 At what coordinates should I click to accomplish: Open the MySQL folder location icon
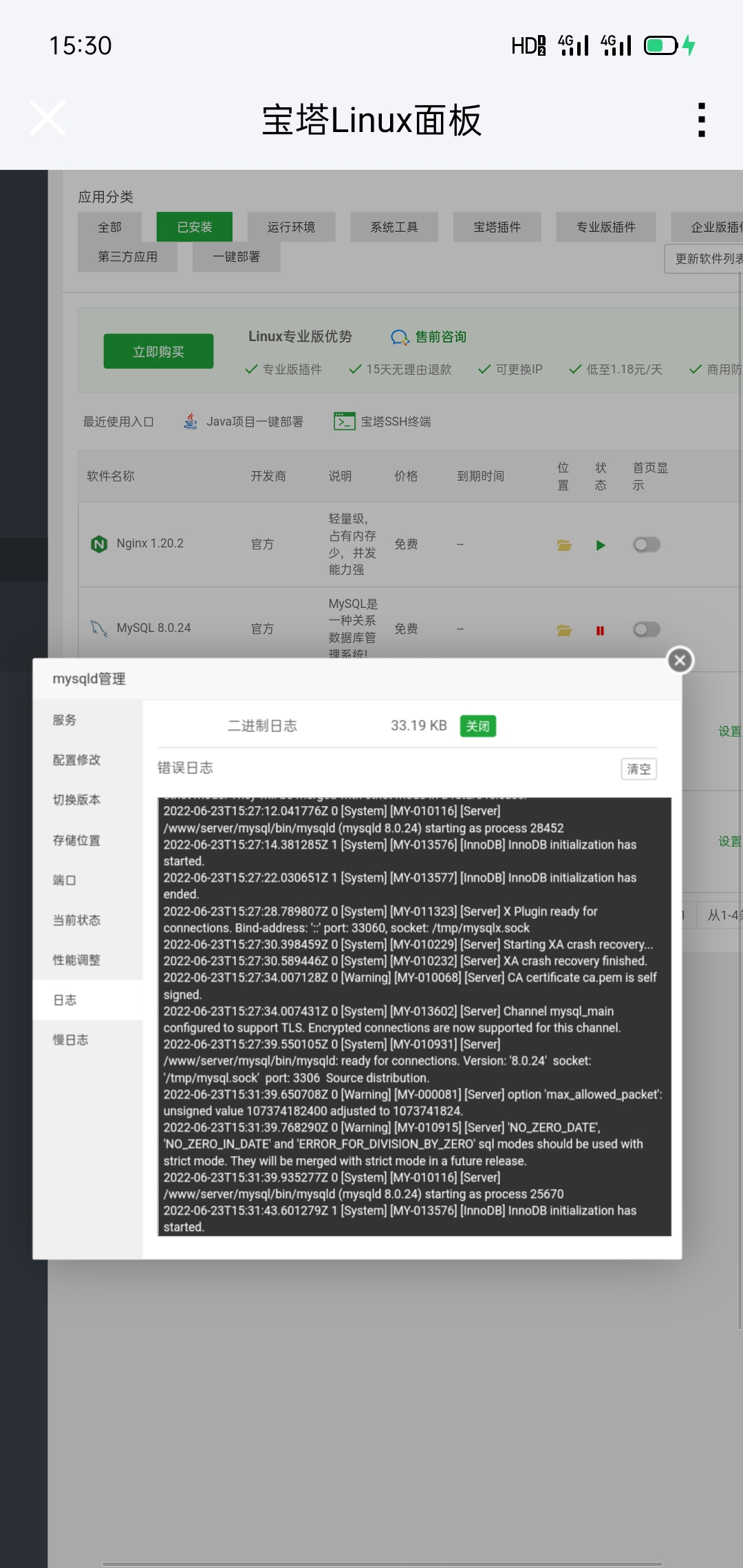coord(564,630)
